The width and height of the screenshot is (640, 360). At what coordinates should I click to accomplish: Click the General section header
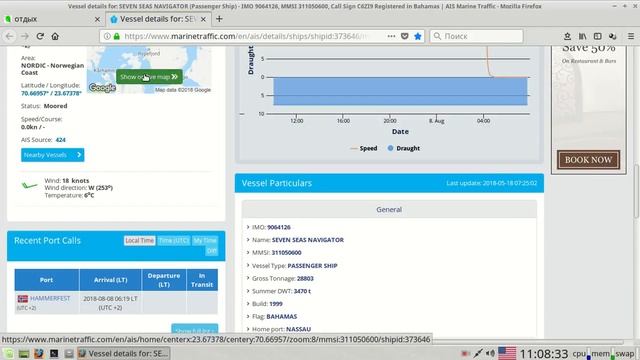[389, 209]
